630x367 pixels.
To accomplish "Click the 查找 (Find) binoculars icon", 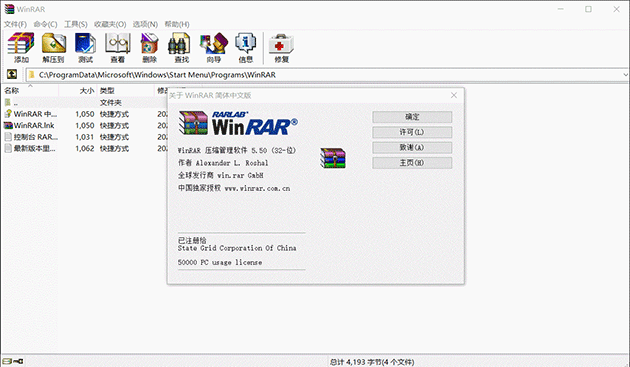I will 179,43.
